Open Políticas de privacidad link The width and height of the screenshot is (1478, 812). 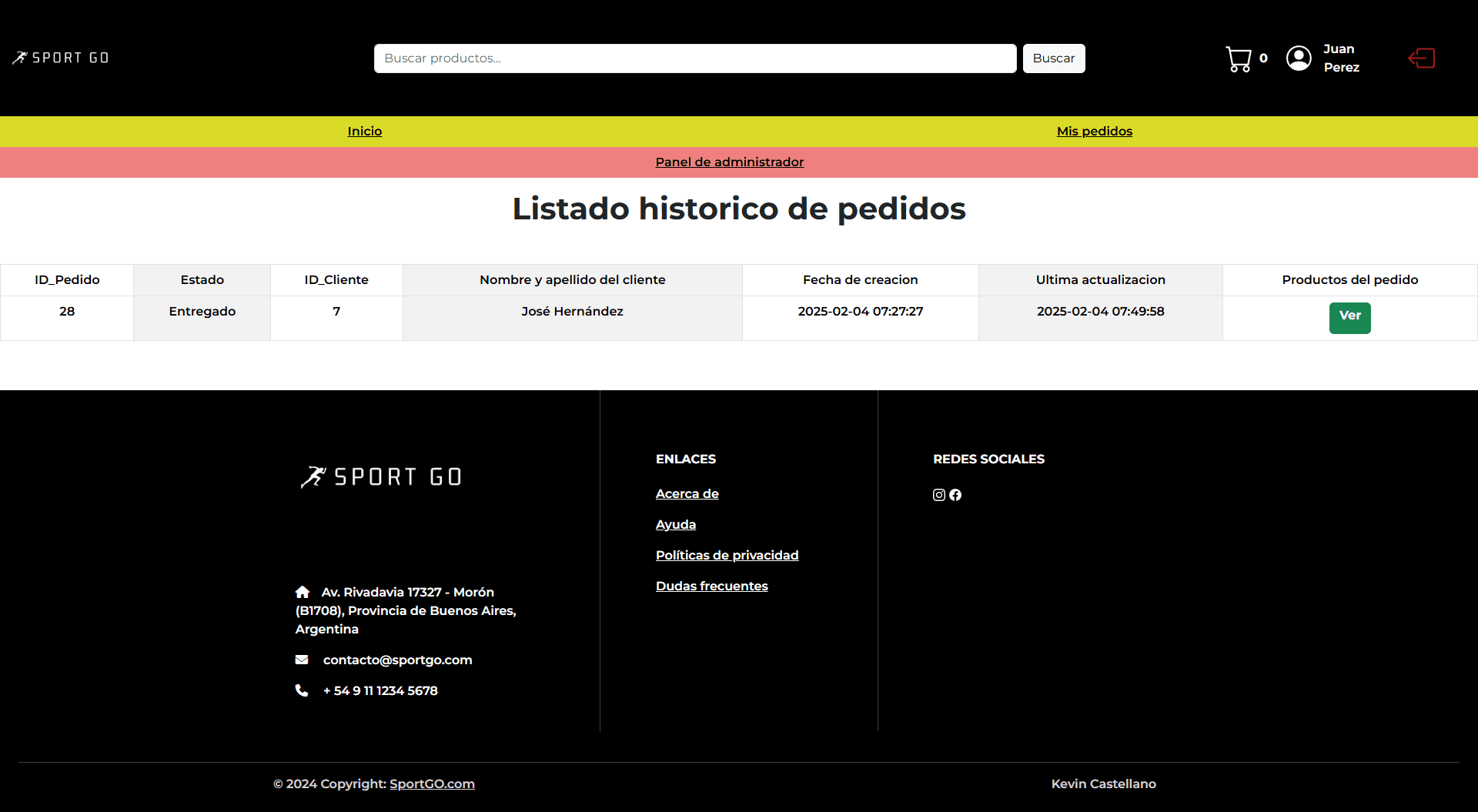click(727, 556)
